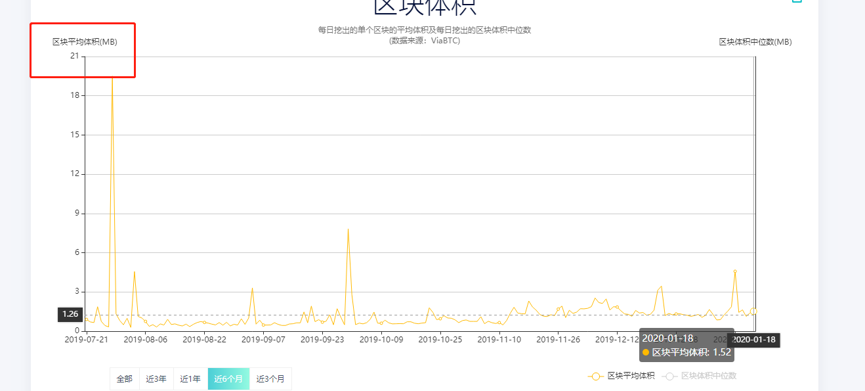This screenshot has height=391, width=865.
Task: Click the y-axis tick label 12
Action: click(74, 174)
